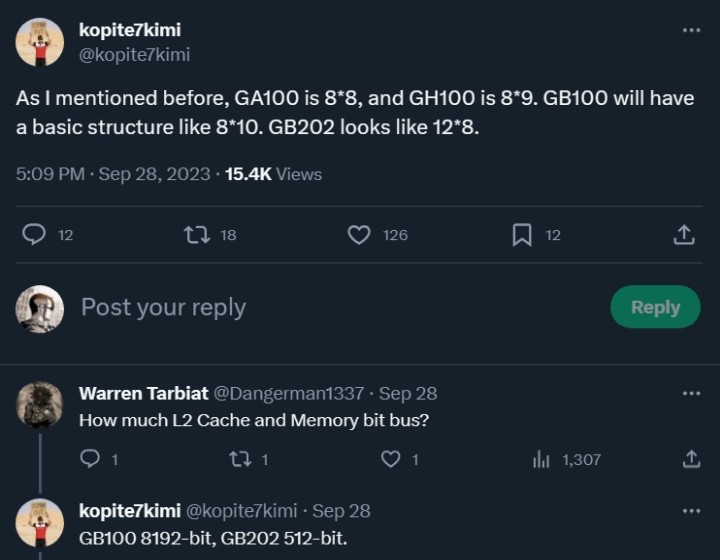Reply to Warren Tarbiat's comment
720x560 pixels.
click(90, 459)
